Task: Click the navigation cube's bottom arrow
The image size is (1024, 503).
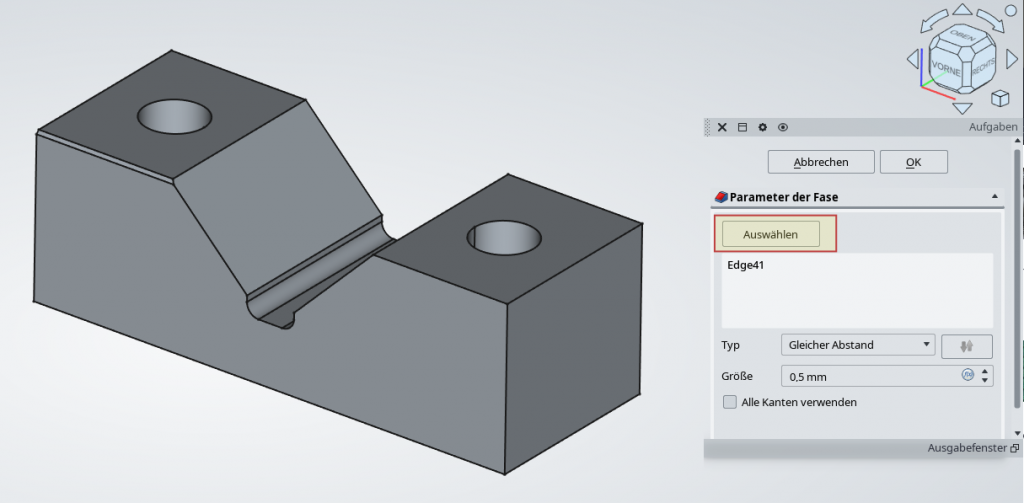Action: coord(962,108)
